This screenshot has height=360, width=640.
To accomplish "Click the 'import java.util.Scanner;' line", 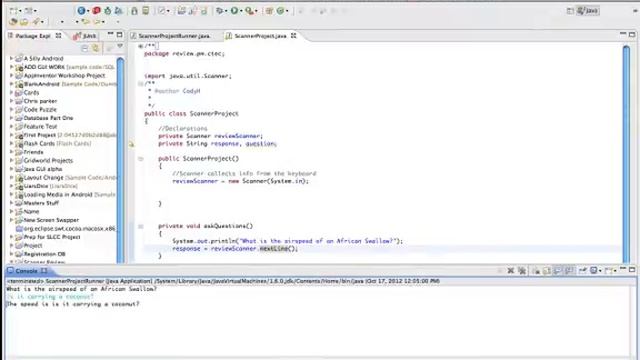I will (x=188, y=76).
